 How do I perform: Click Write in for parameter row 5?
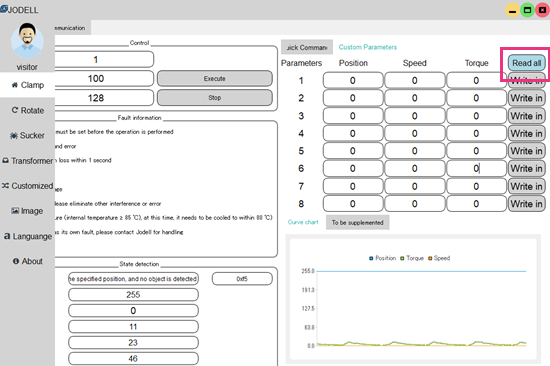coord(526,151)
